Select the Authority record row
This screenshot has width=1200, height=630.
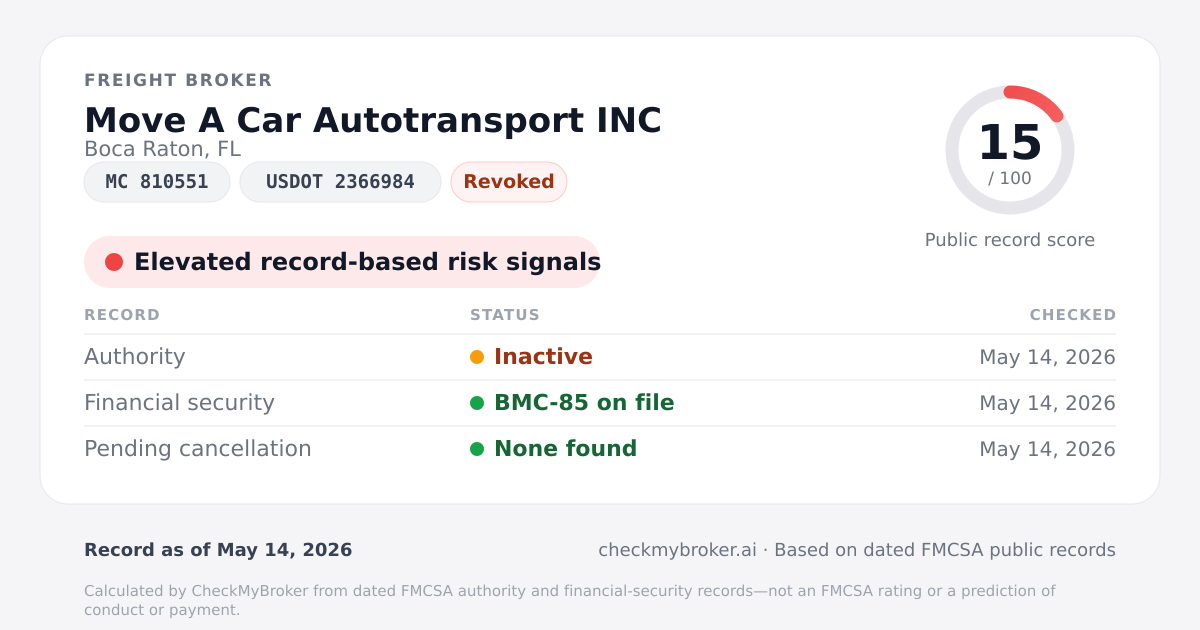(600, 357)
